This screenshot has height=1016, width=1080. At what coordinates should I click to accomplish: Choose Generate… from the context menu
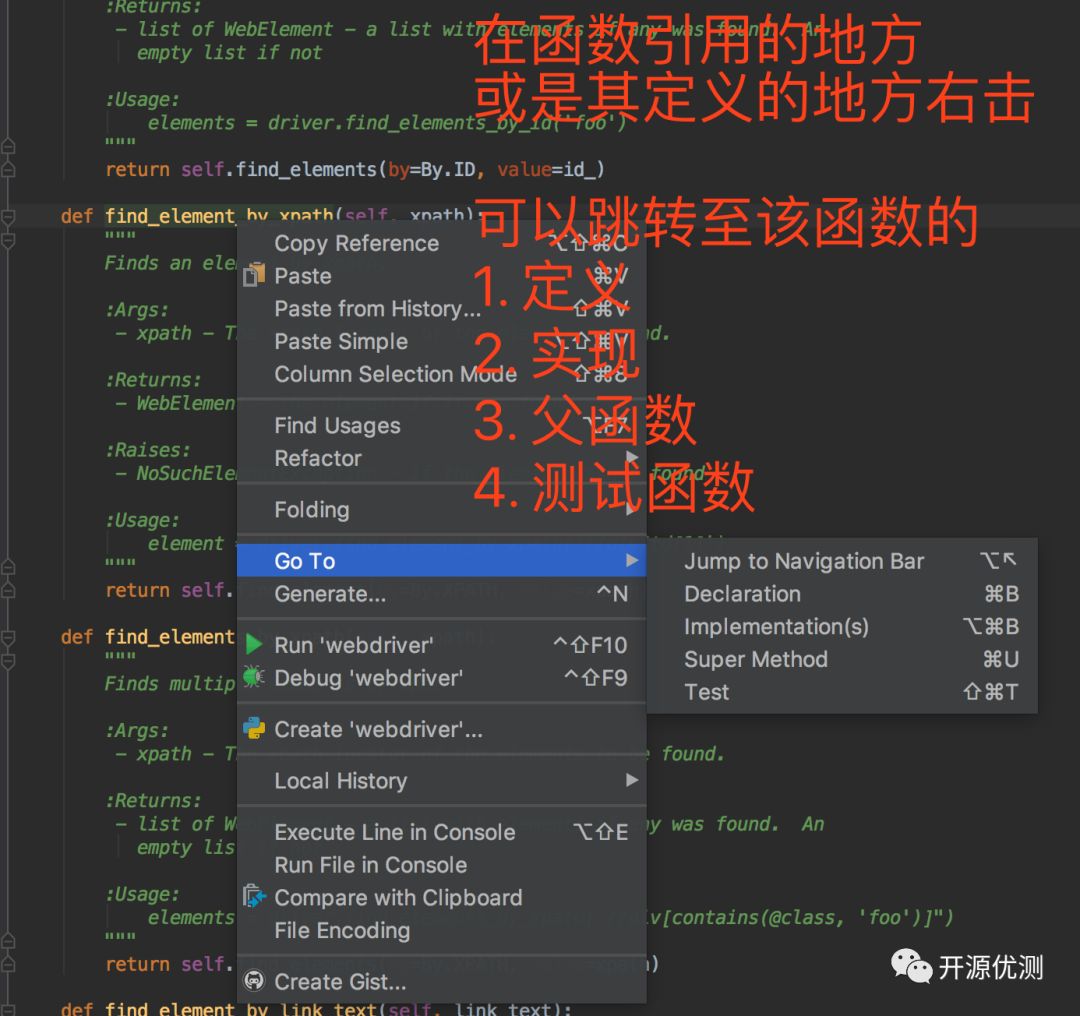(x=442, y=594)
